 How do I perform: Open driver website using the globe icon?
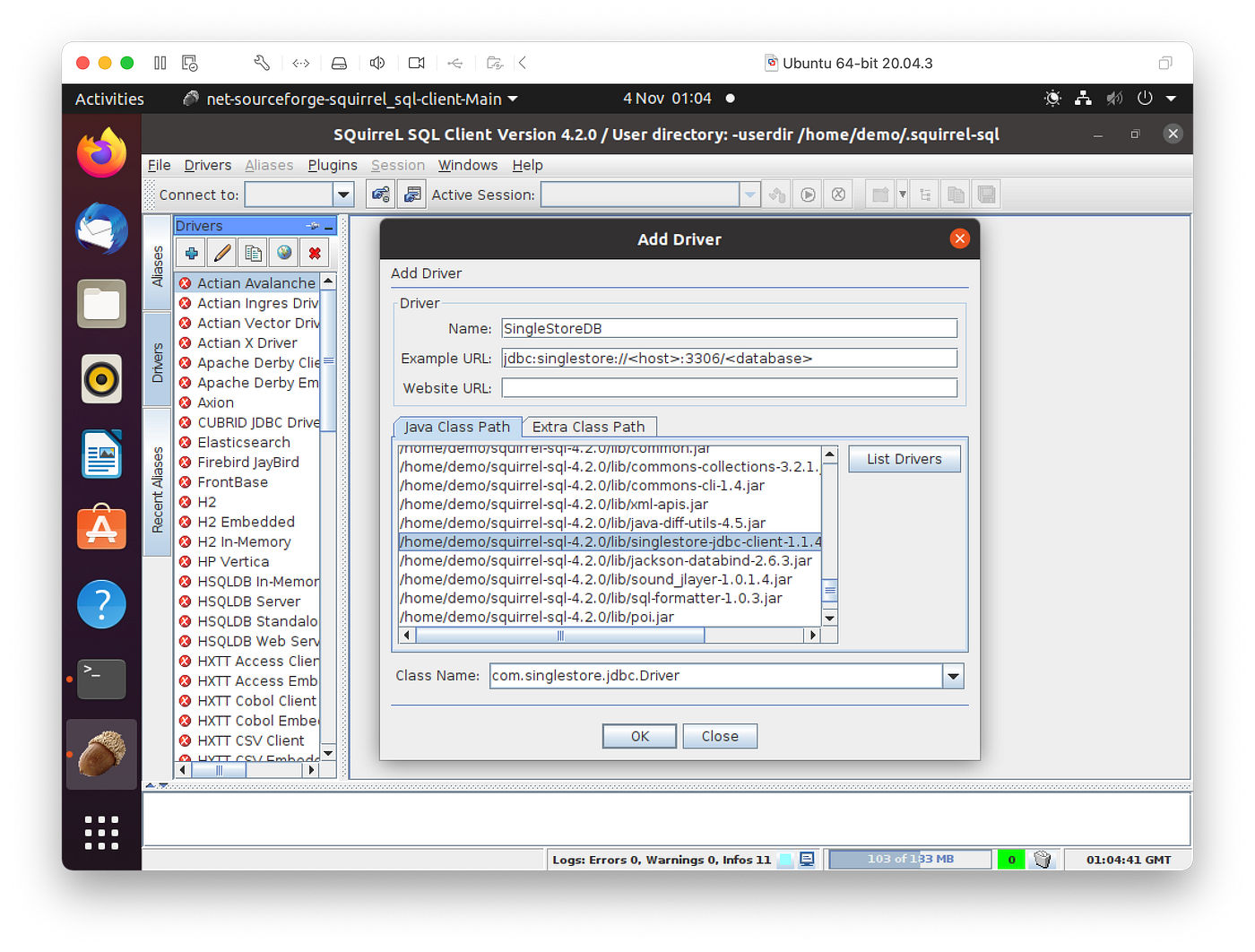pos(282,252)
